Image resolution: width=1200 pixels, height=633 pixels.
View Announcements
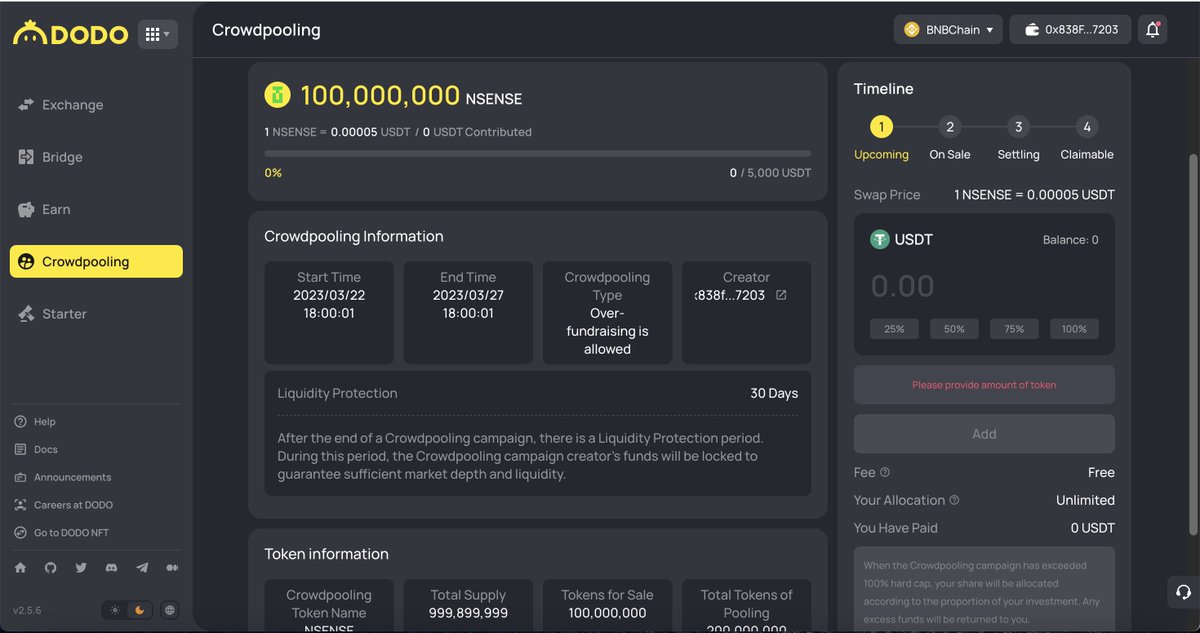tap(73, 478)
